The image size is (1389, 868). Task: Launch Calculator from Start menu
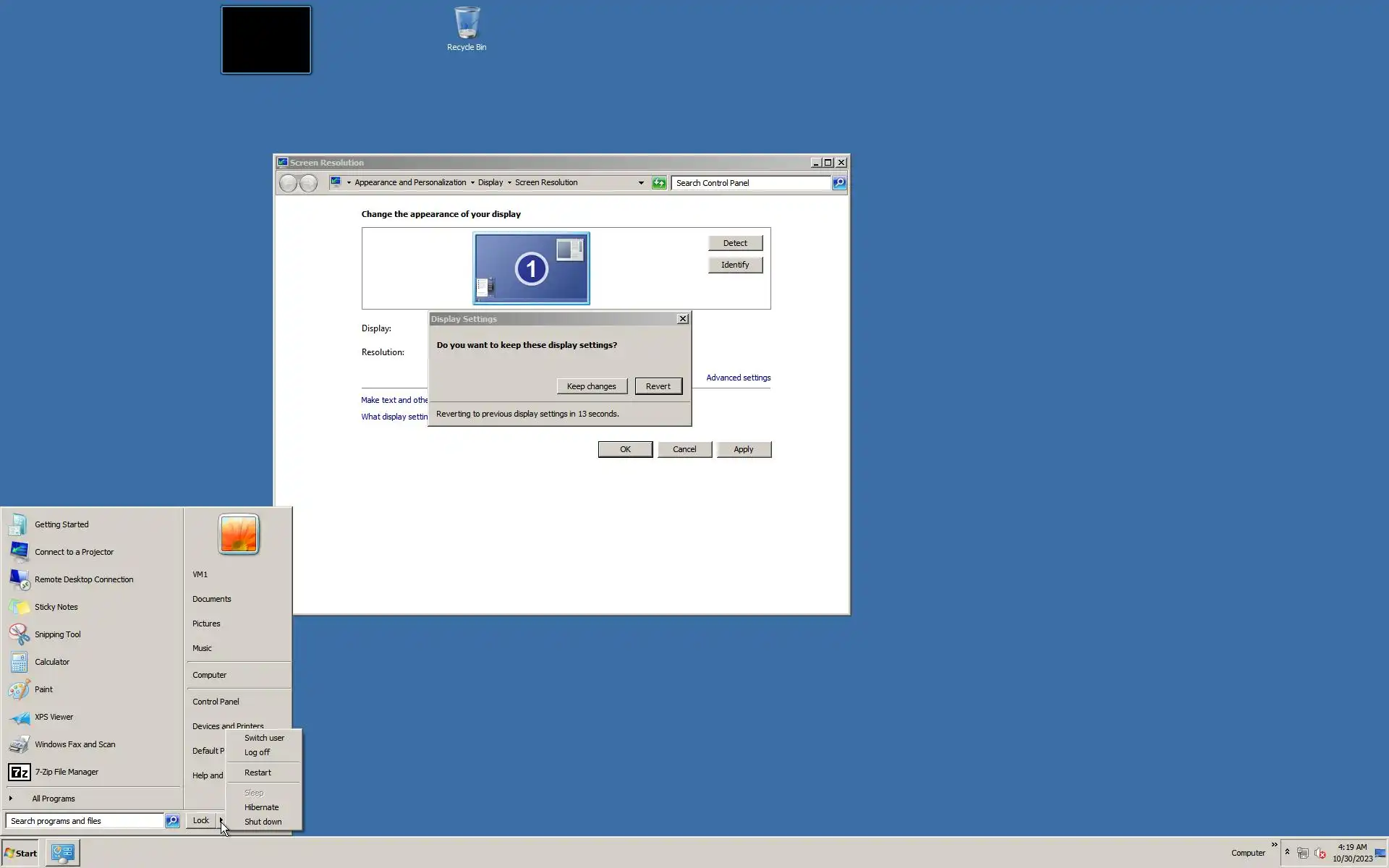51,662
